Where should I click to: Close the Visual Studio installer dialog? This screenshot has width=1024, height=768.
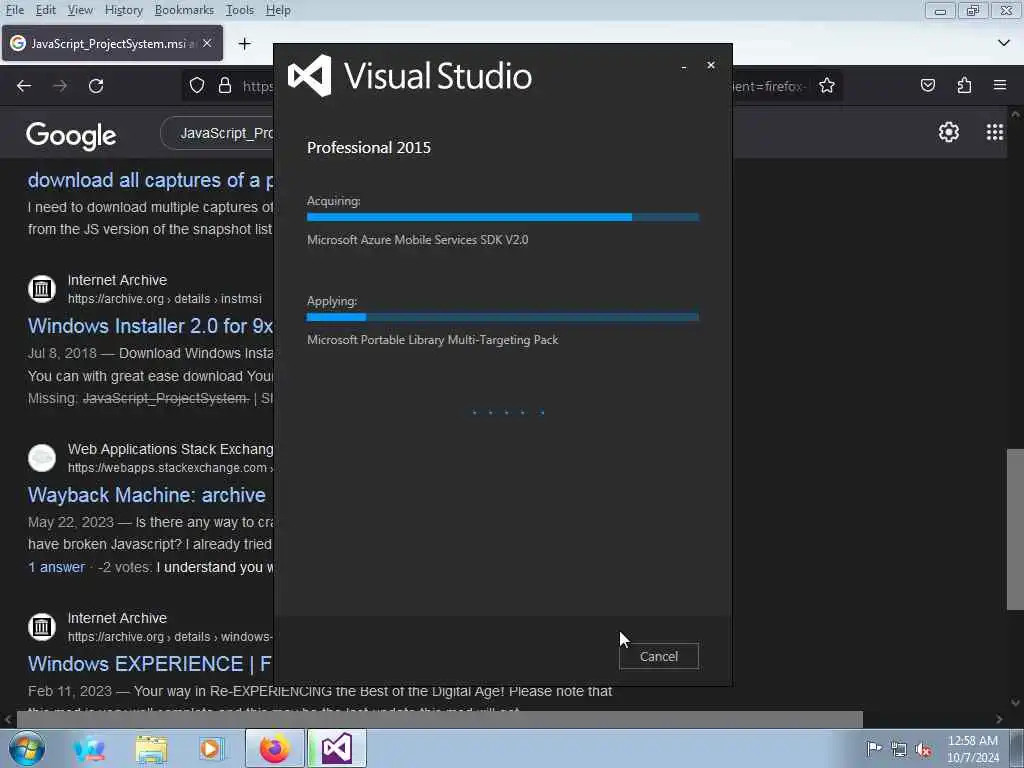[x=711, y=65]
